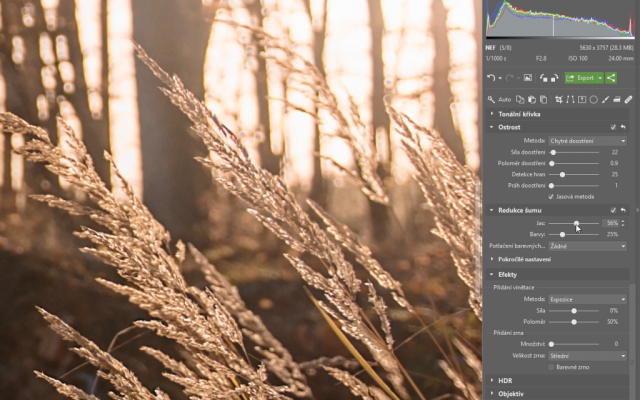Open the Metoda Chytré doostření dropdown
Screen dimensions: 640x400
click(x=587, y=141)
